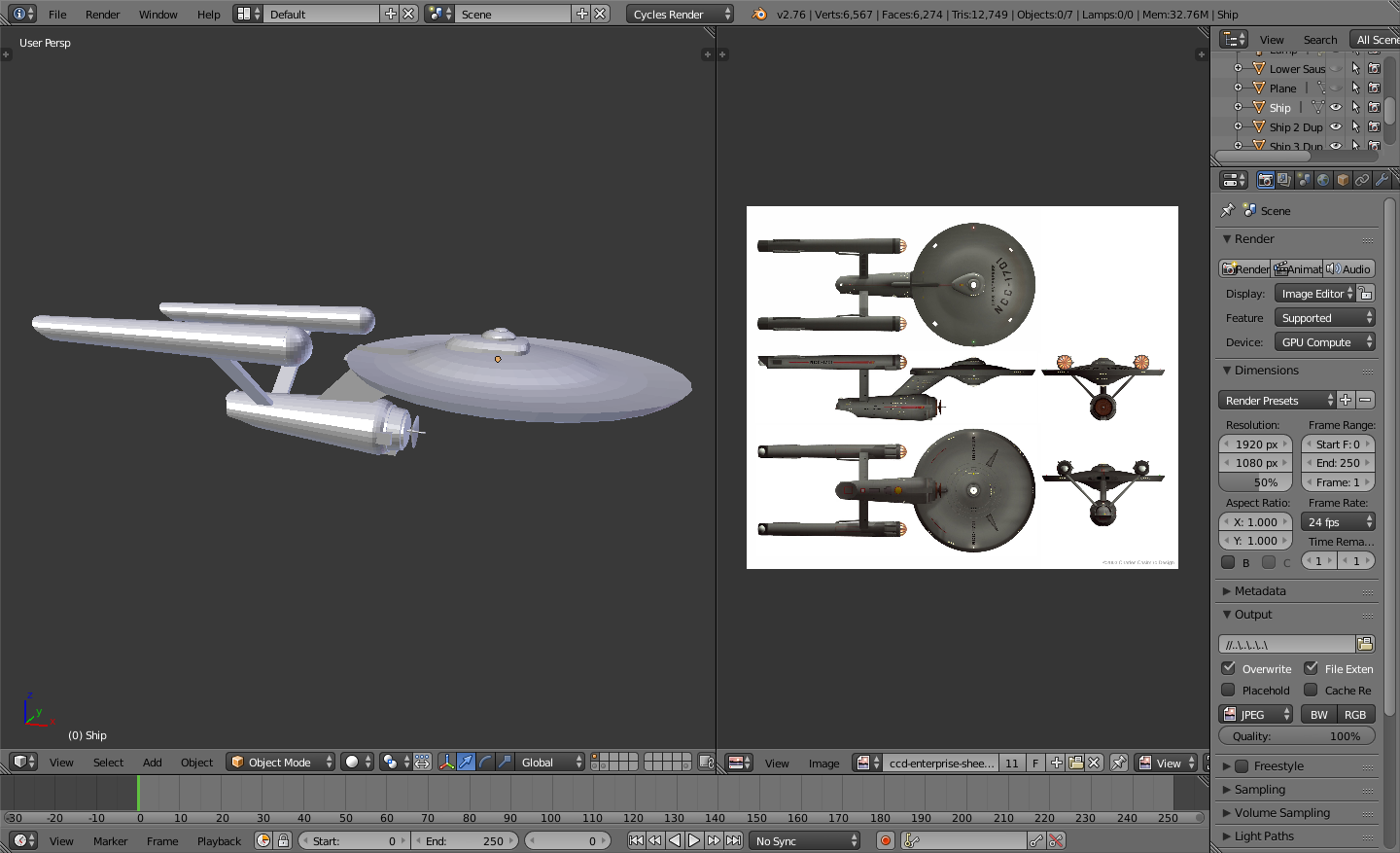1400x853 pixels.
Task: Open the image editor Image menu
Action: tap(823, 763)
